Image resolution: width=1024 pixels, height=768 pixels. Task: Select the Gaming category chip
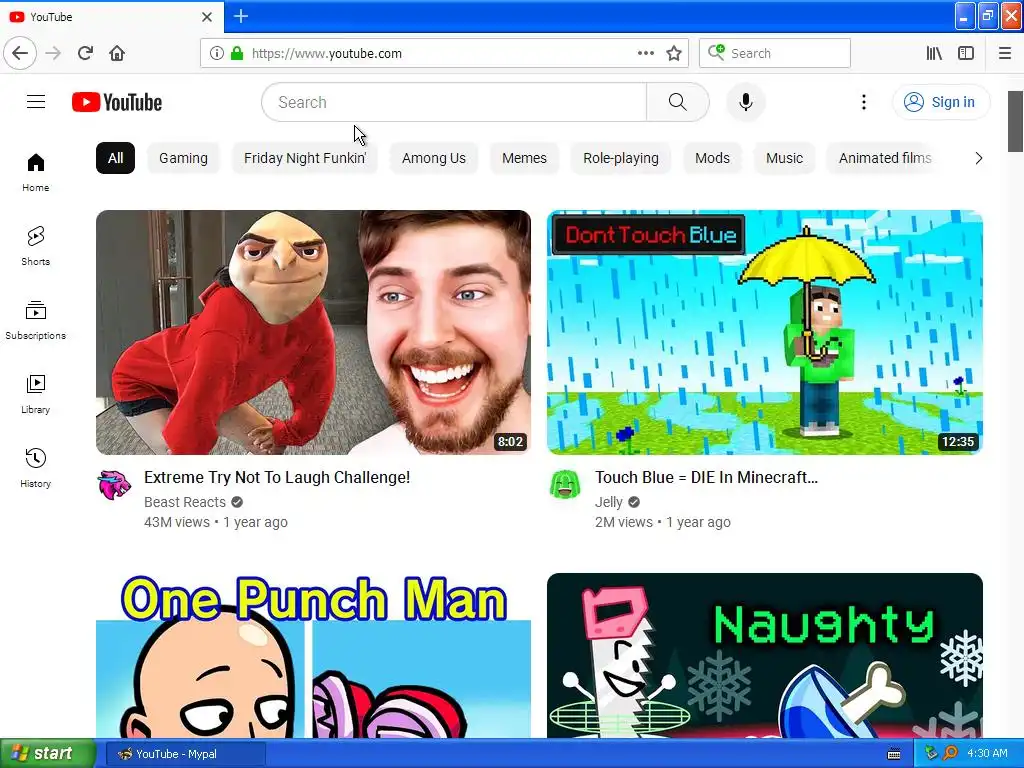[x=184, y=158]
